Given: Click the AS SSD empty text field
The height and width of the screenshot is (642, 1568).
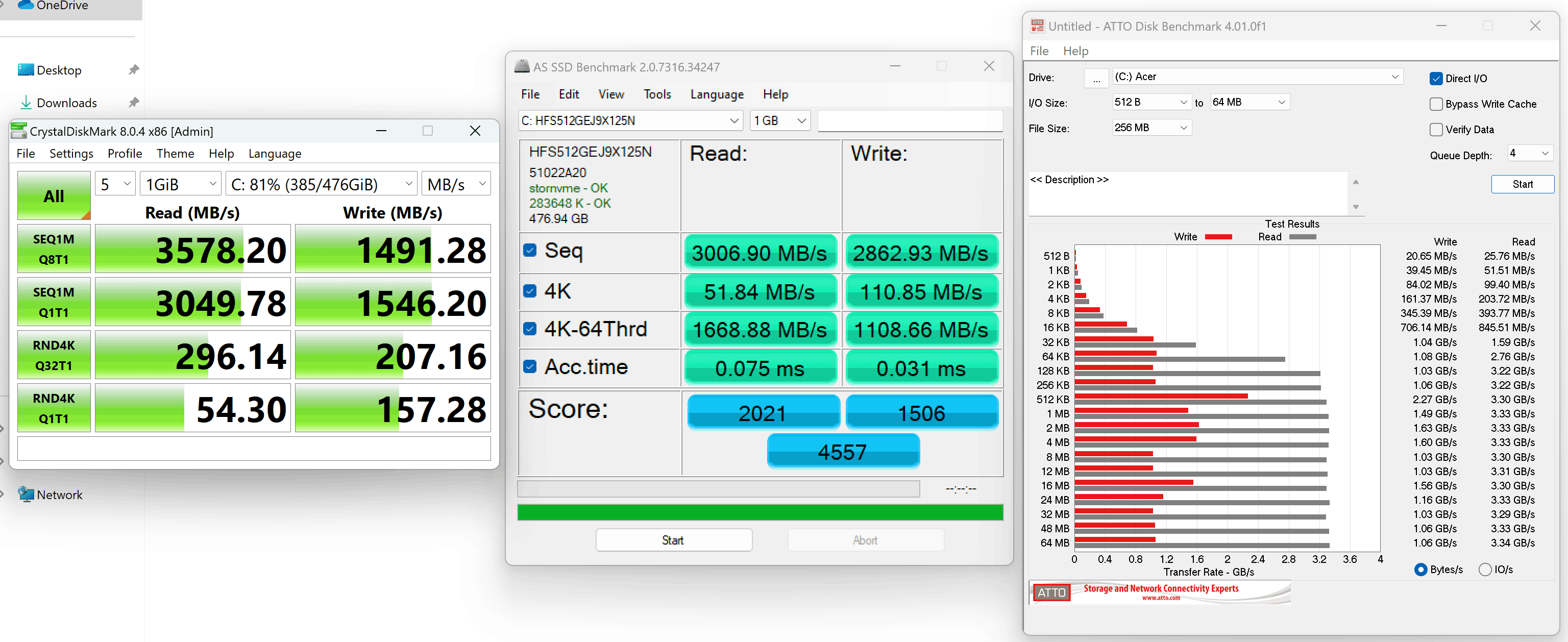Looking at the screenshot, I should (910, 120).
